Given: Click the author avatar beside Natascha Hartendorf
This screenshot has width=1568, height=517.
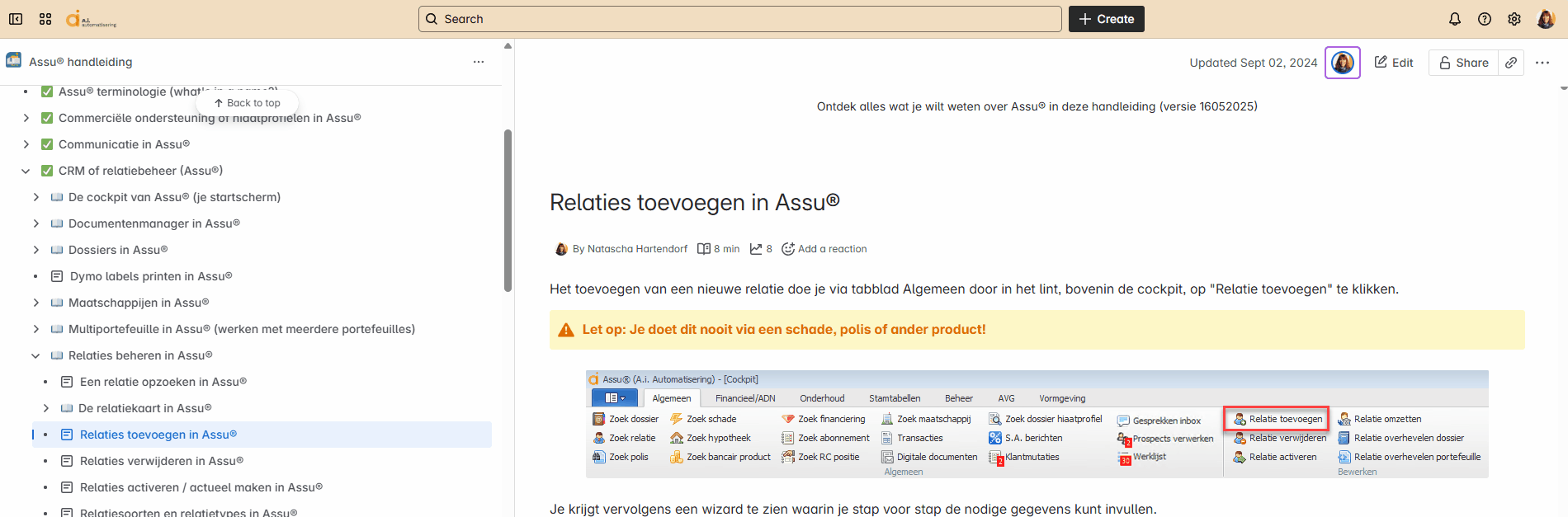Looking at the screenshot, I should 561,249.
